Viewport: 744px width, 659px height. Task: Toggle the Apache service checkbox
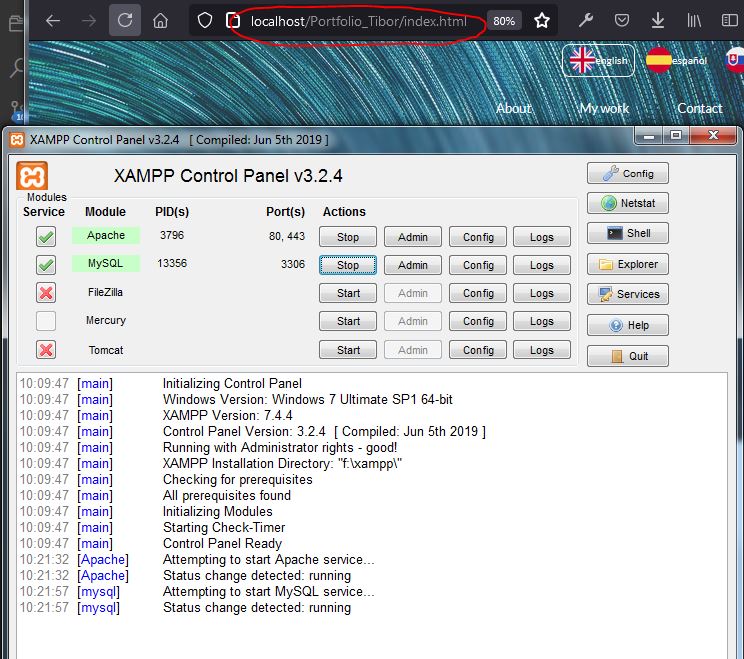[46, 236]
